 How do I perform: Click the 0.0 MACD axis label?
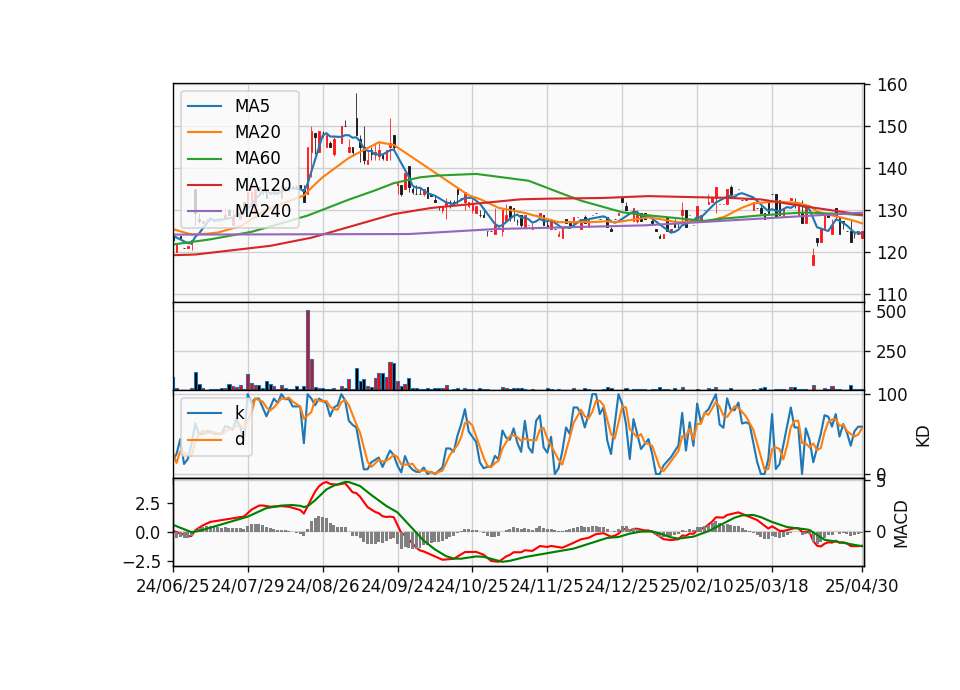click(148, 533)
